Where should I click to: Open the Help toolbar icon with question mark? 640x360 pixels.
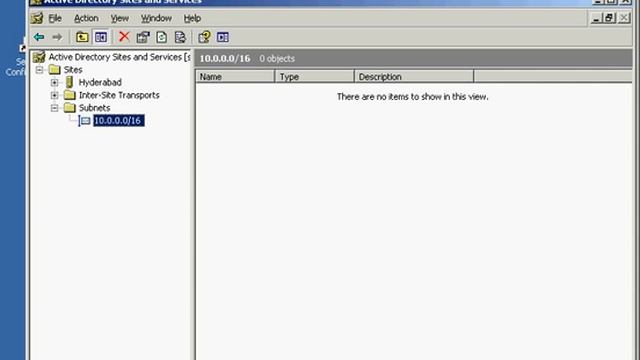tap(204, 37)
